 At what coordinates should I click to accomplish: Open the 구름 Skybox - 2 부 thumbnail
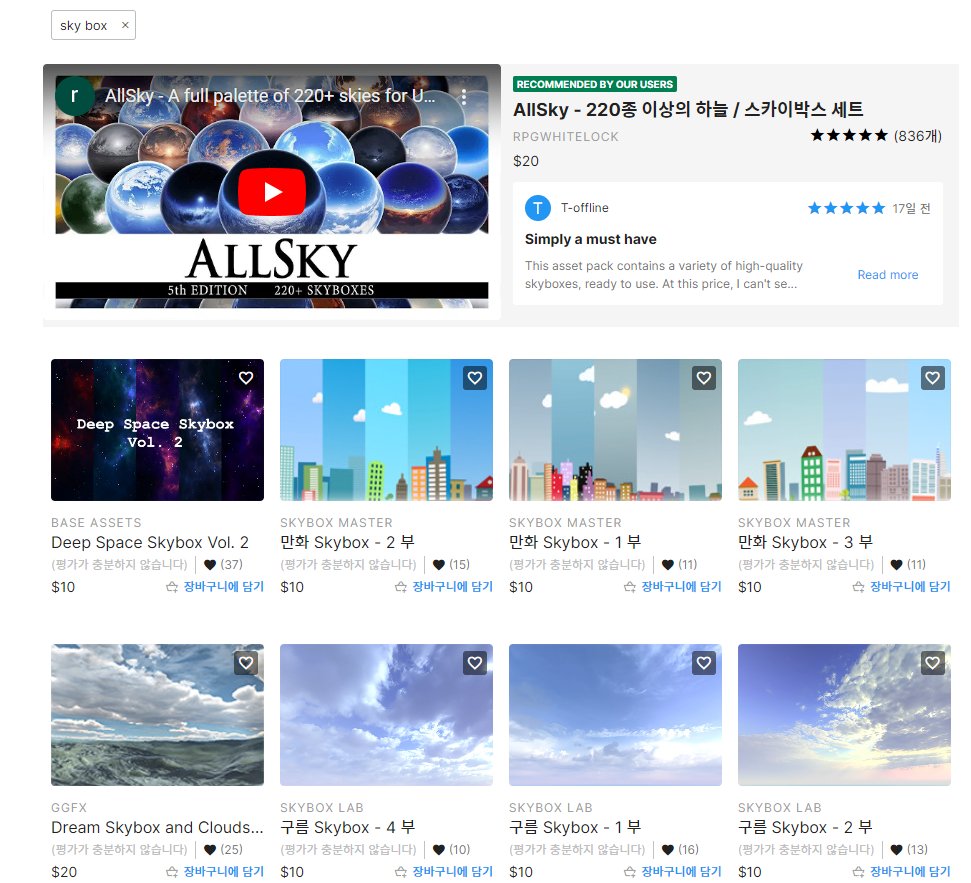pyautogui.click(x=844, y=715)
